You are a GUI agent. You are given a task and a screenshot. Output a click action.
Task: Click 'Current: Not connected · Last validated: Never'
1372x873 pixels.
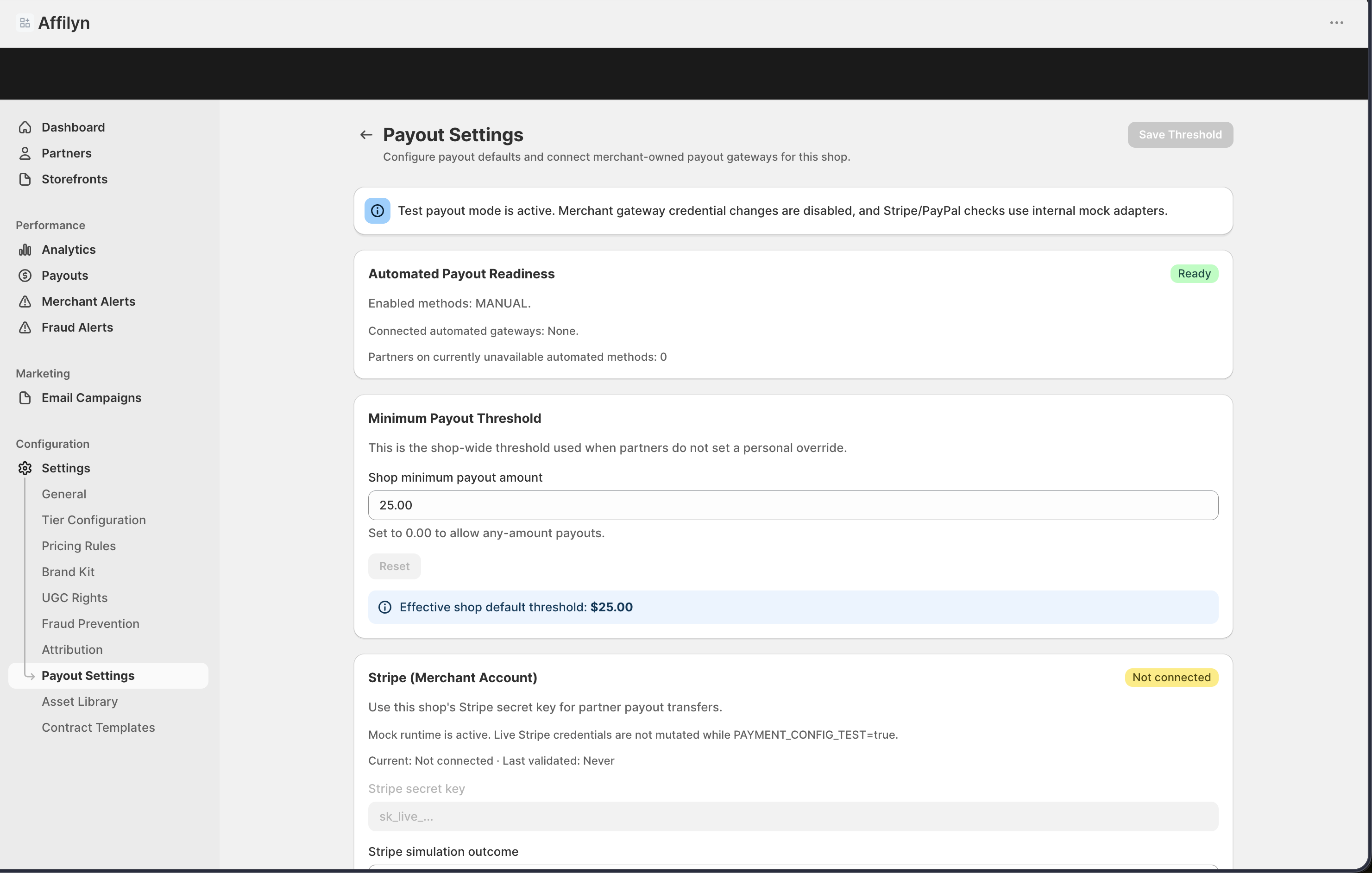pos(491,761)
